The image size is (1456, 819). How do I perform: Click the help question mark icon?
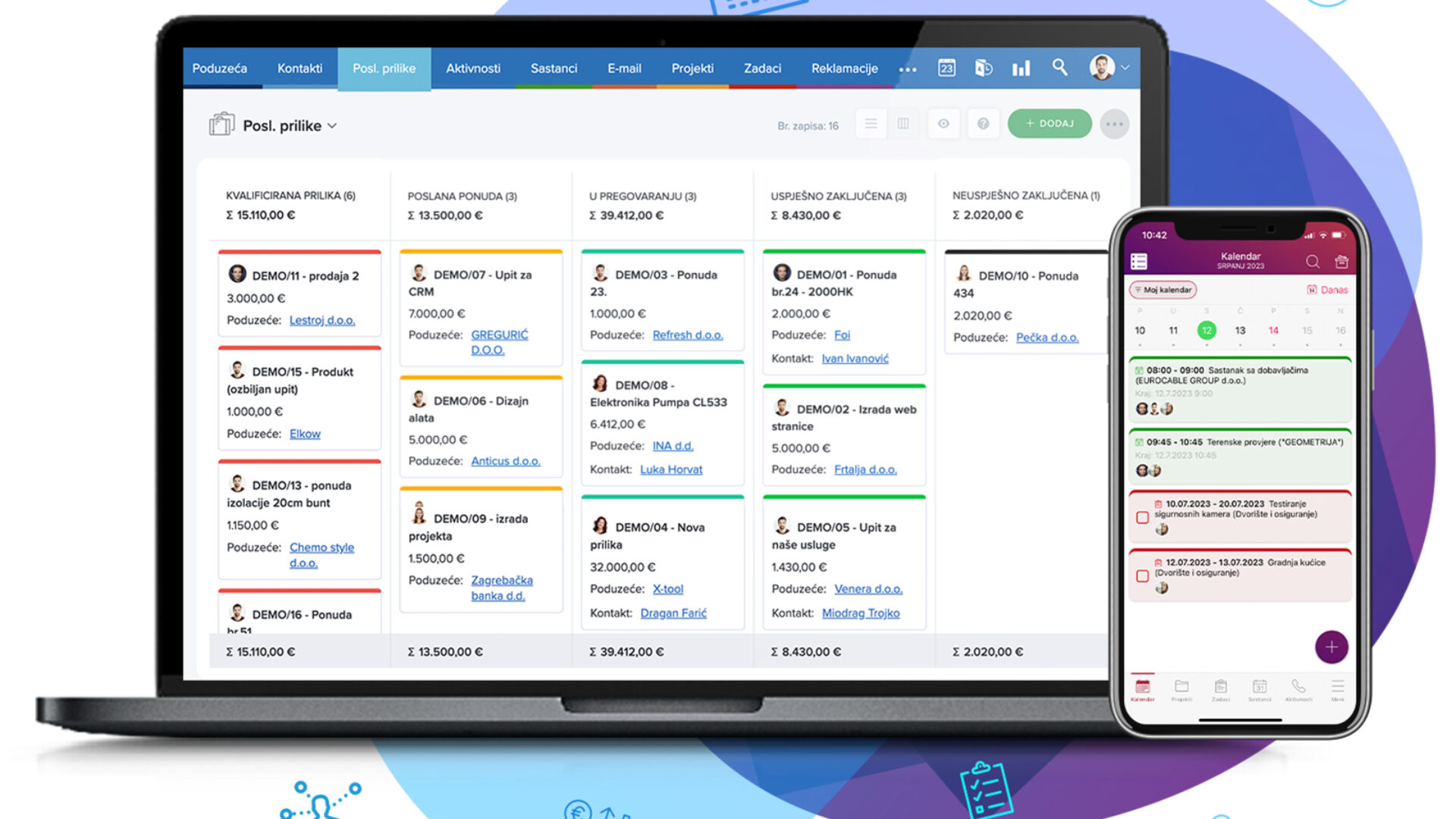(x=983, y=124)
